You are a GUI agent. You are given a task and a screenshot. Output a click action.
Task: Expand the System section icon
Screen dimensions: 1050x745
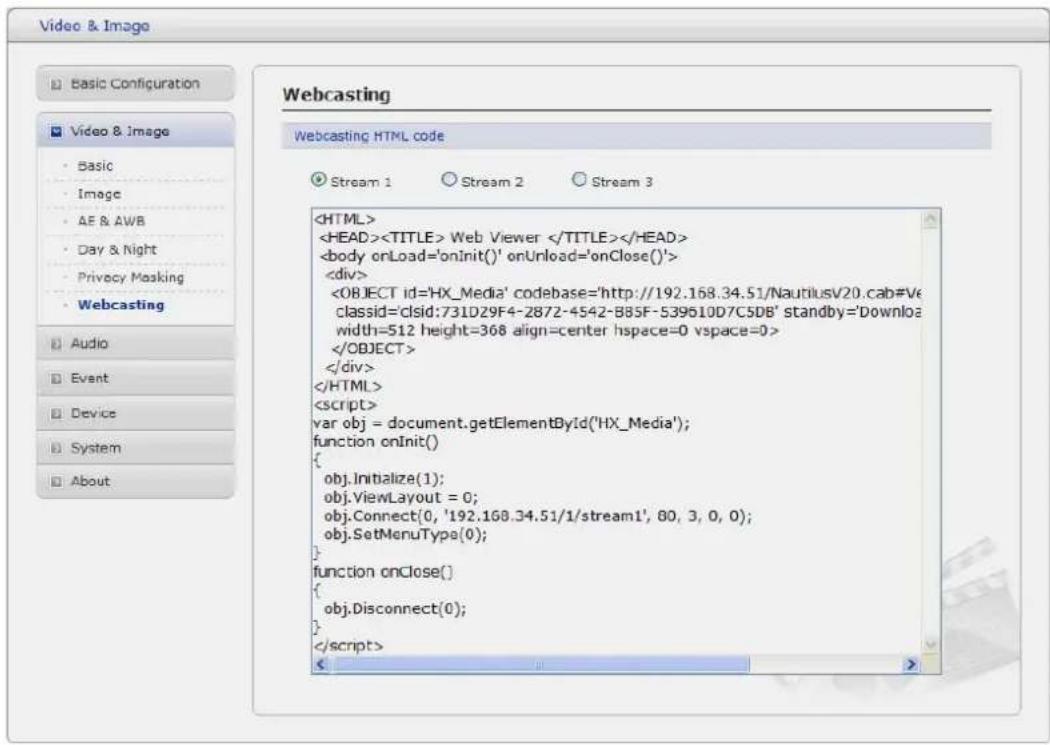tap(57, 448)
